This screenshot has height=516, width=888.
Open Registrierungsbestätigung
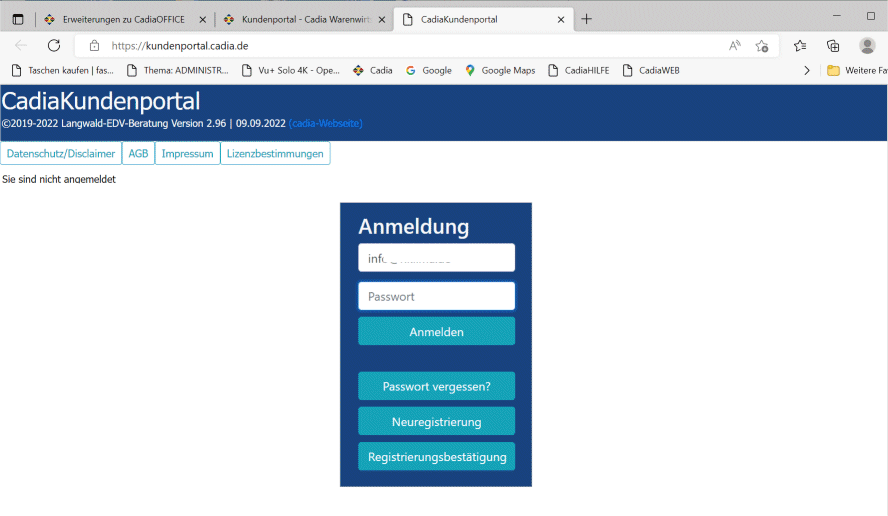(437, 457)
